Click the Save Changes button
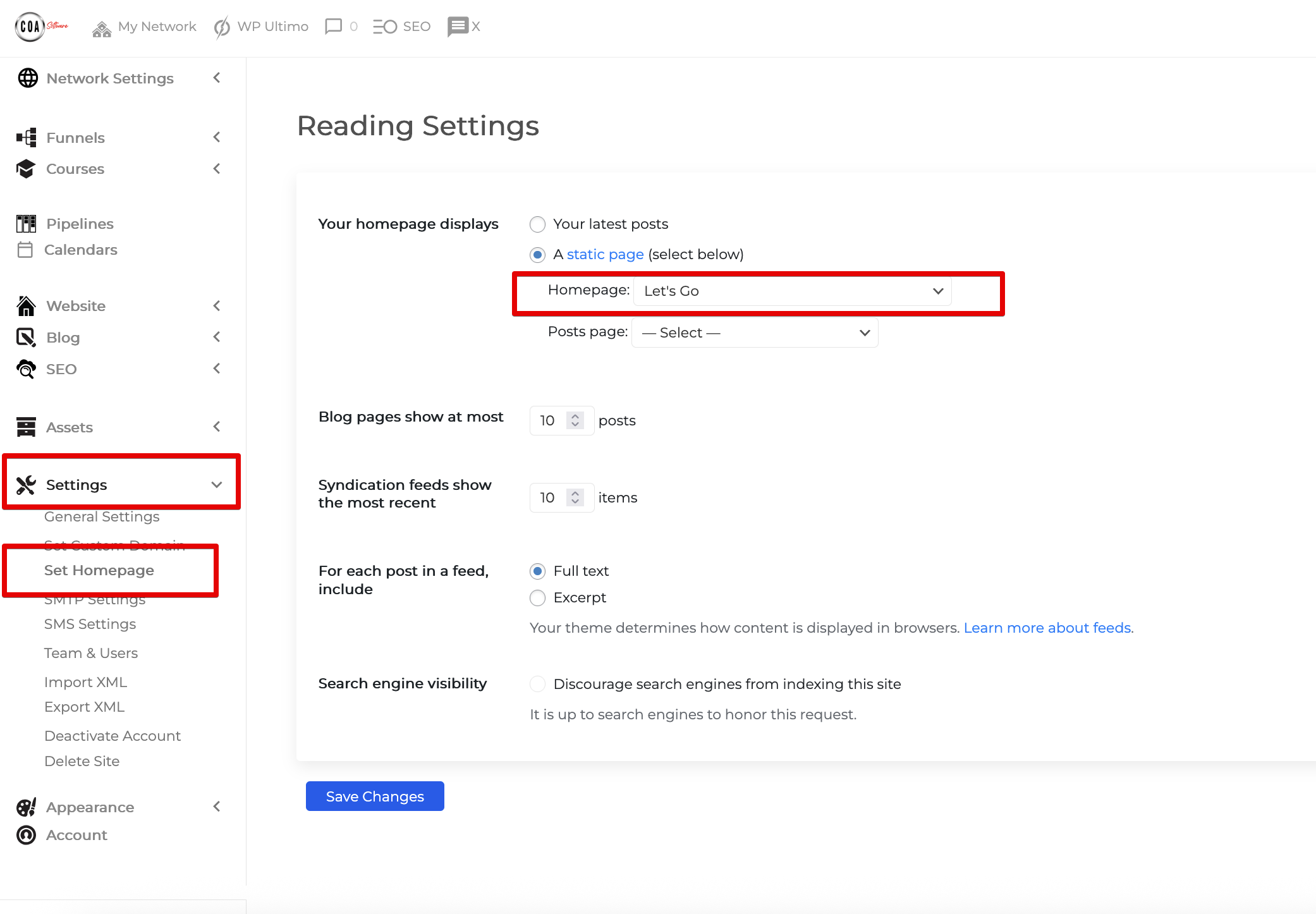The width and height of the screenshot is (1316, 914). pyautogui.click(x=374, y=796)
